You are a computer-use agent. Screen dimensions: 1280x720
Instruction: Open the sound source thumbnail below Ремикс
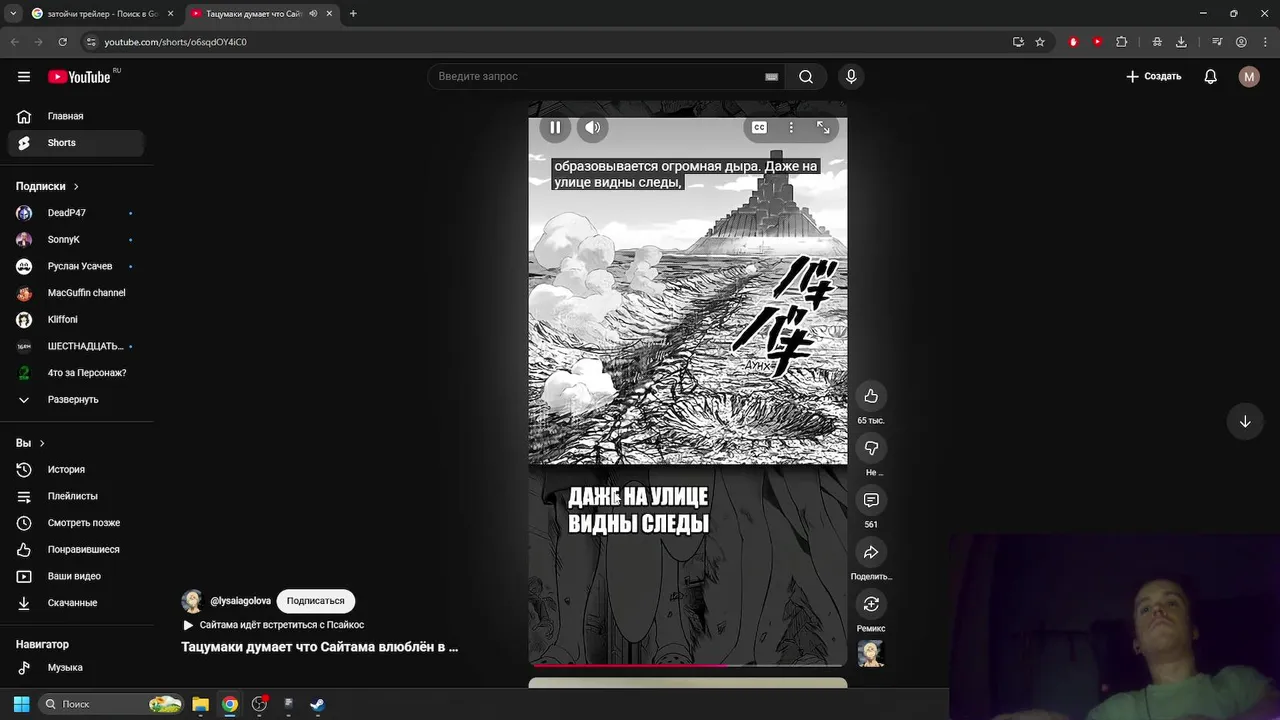pyautogui.click(x=871, y=653)
